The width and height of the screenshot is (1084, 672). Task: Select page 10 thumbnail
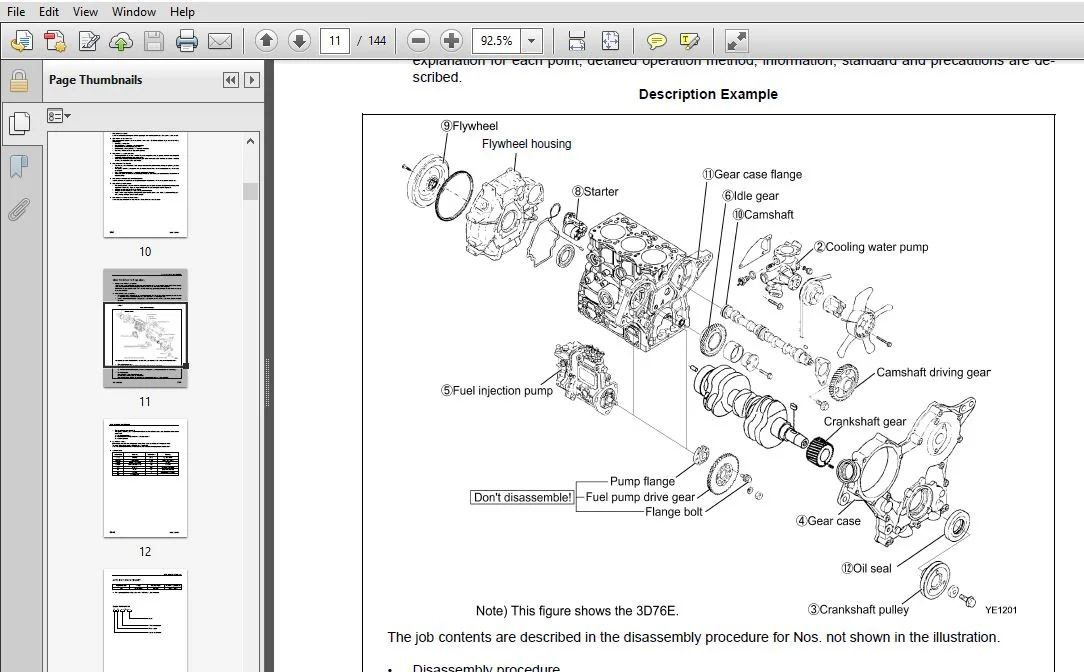tap(145, 185)
